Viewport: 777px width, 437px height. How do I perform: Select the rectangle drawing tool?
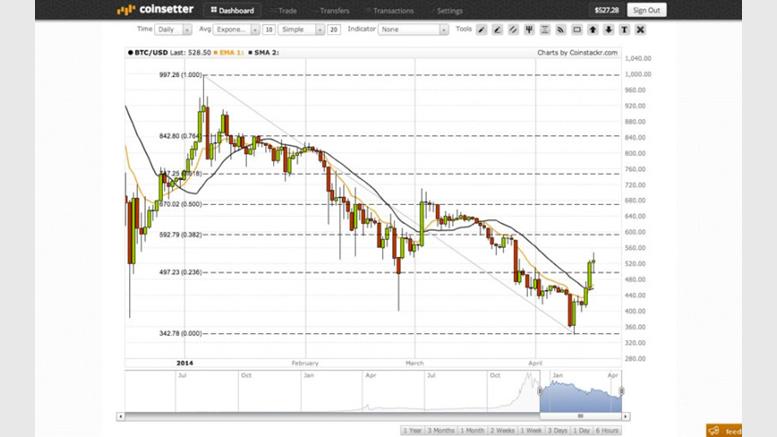coord(576,30)
